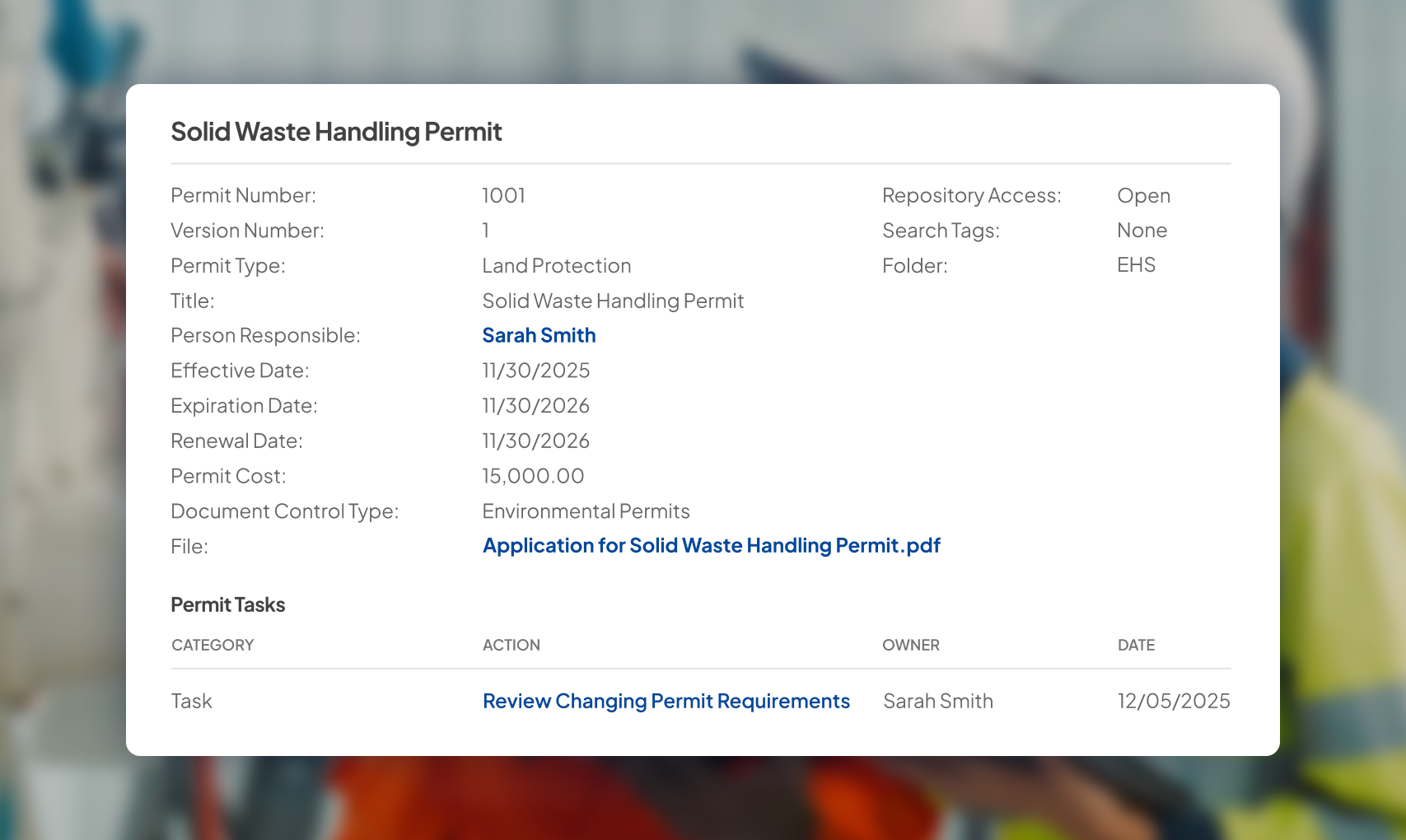This screenshot has height=840, width=1406.
Task: Click the CATEGORY column header
Action: pyautogui.click(x=213, y=646)
